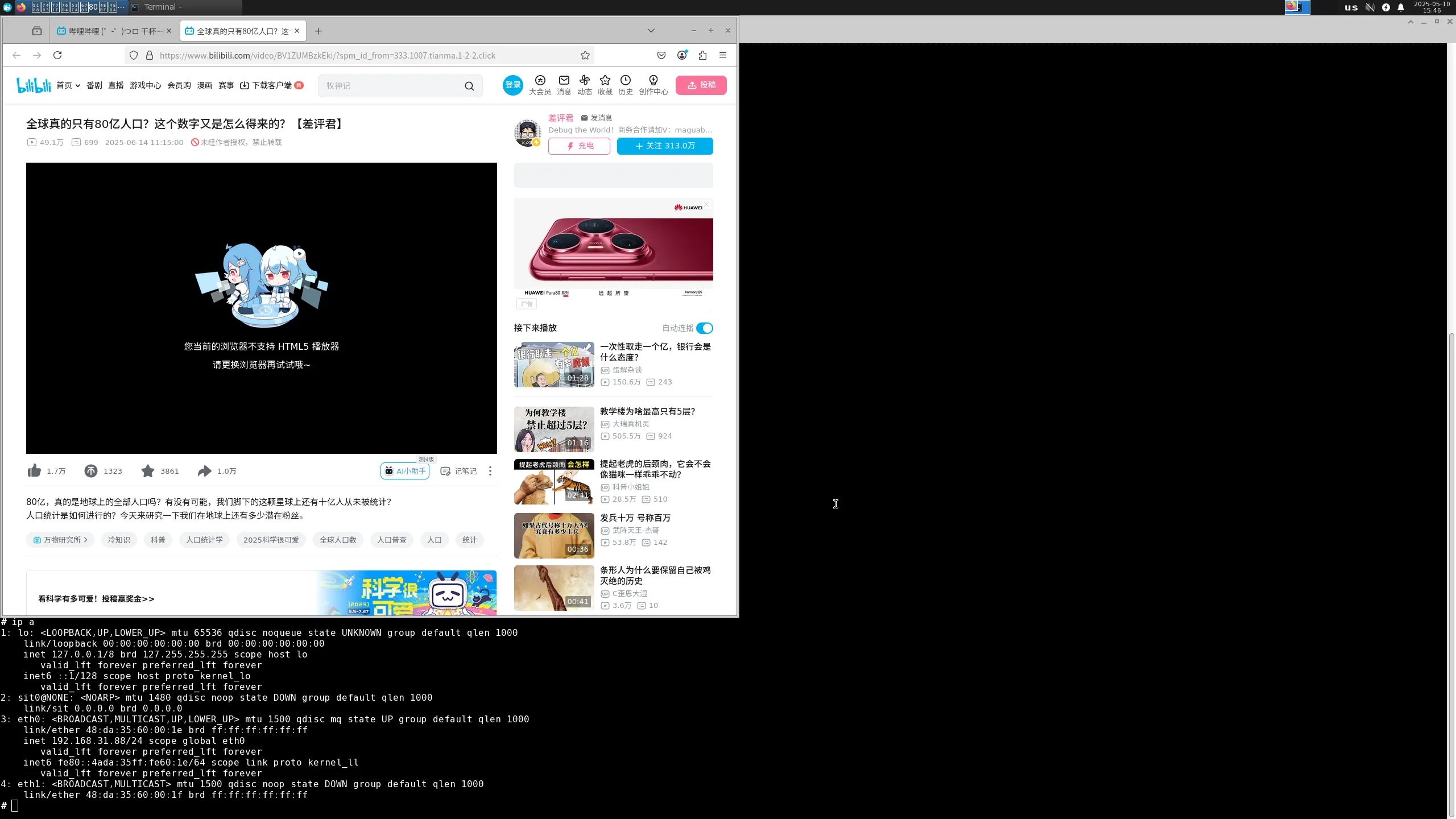Click the muted volume tray icon

click(x=1370, y=7)
